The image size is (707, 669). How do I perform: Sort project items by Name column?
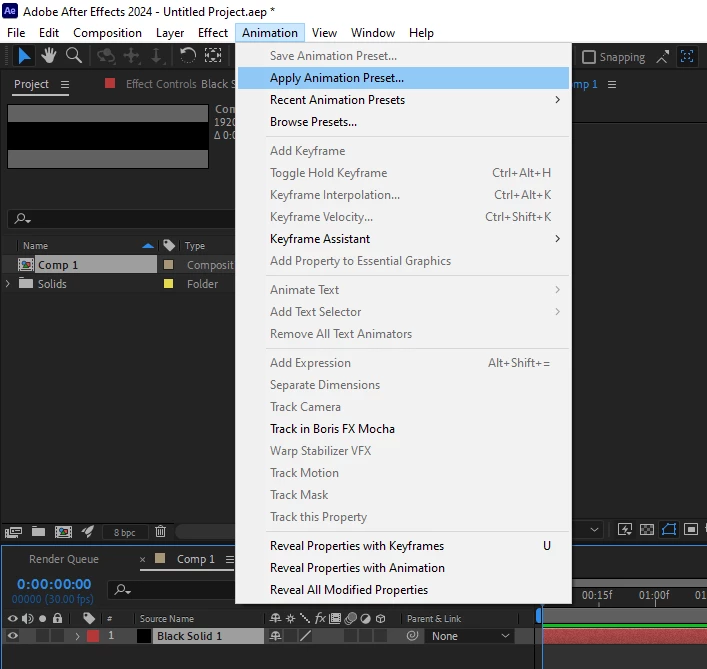tap(36, 246)
